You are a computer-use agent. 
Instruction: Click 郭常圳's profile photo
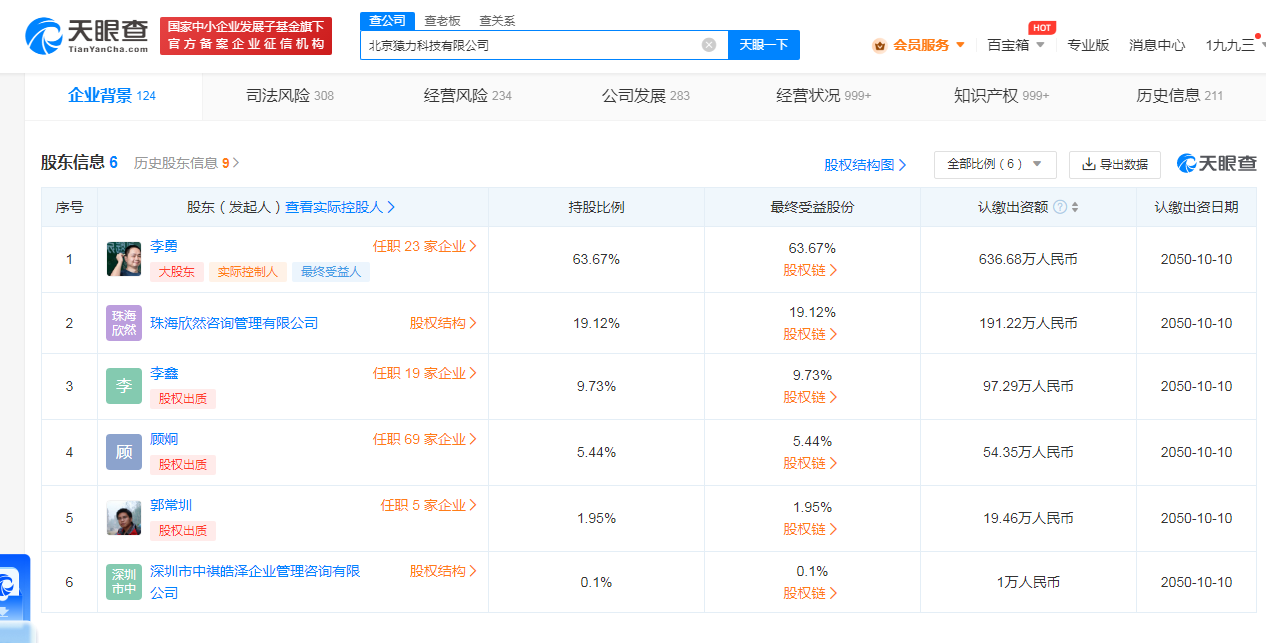pos(124,518)
